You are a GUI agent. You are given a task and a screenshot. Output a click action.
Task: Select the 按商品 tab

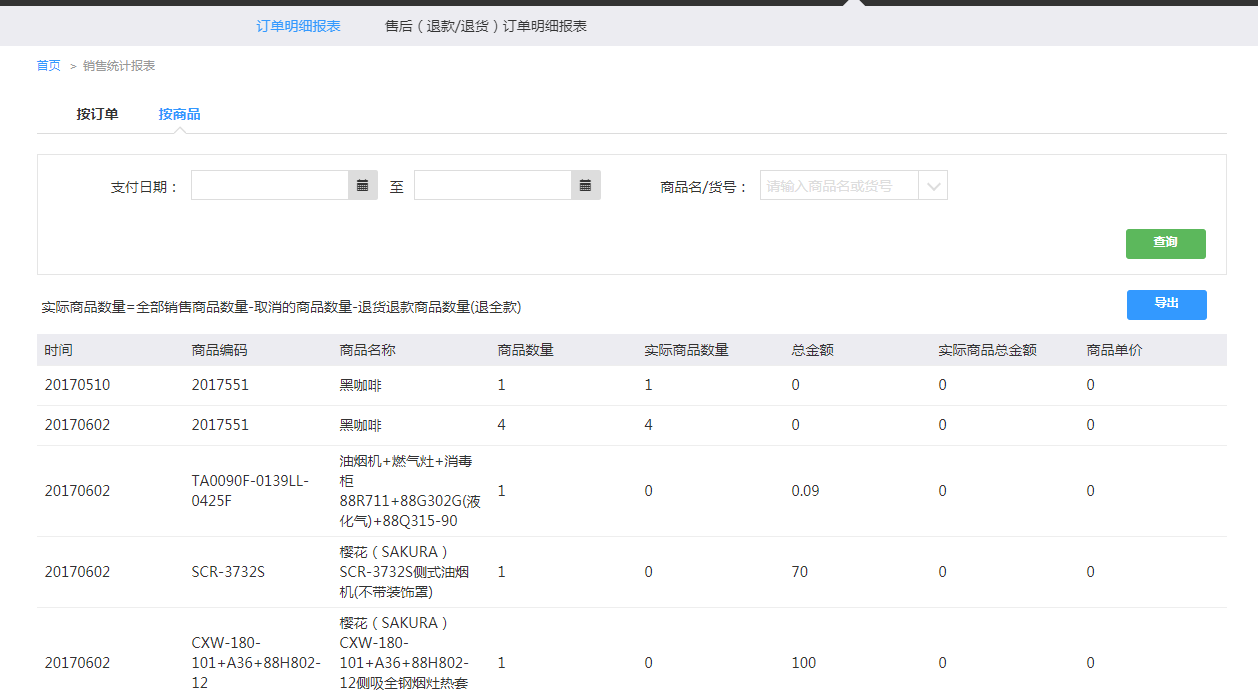pos(179,114)
